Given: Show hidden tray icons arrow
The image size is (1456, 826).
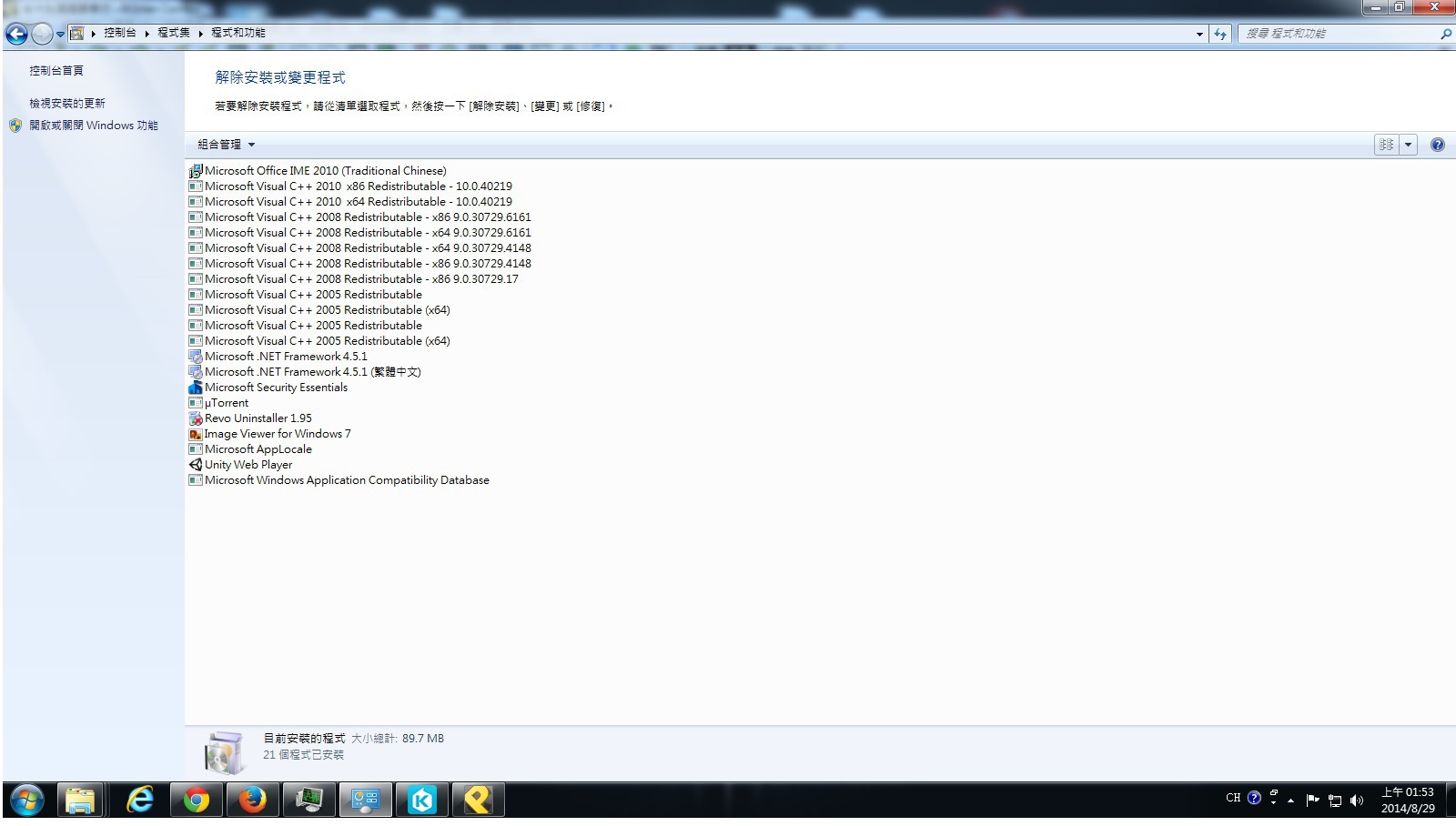Looking at the screenshot, I should pyautogui.click(x=1290, y=801).
